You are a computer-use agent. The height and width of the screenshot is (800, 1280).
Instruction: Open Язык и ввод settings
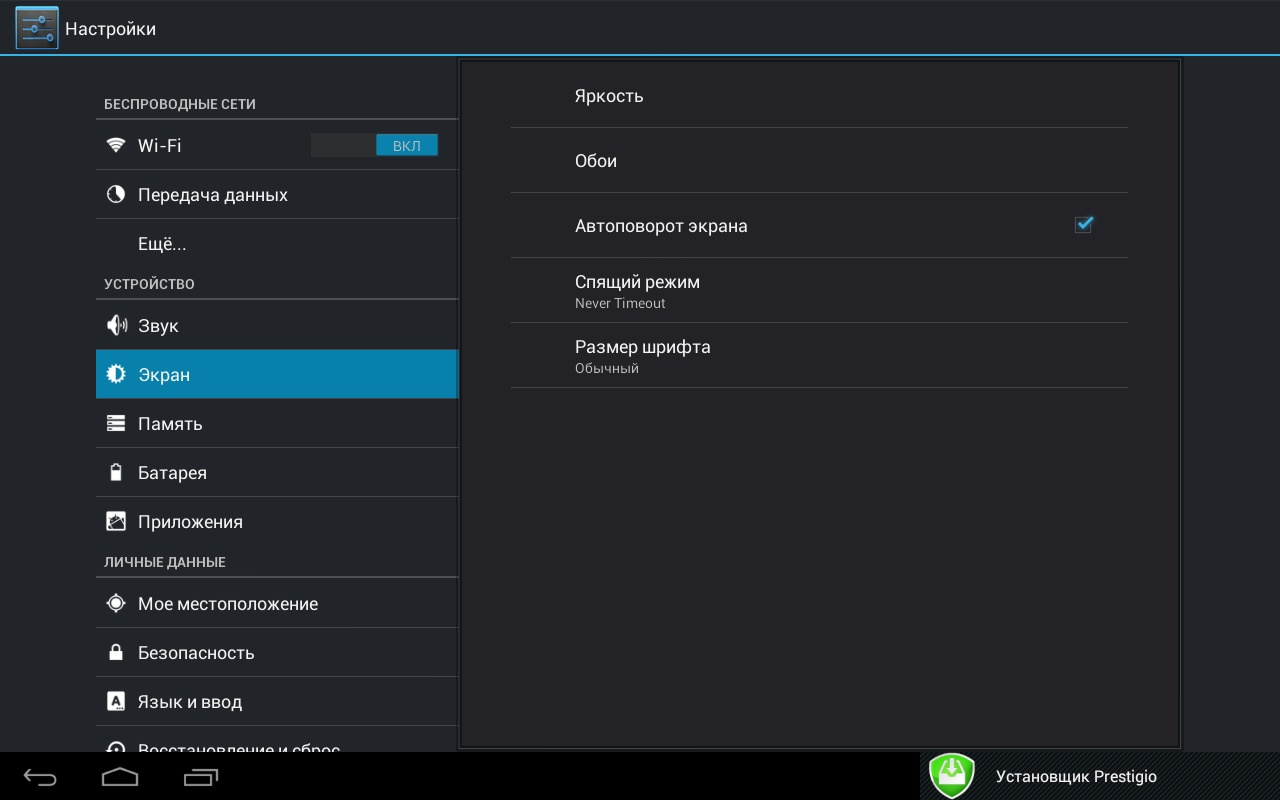click(190, 702)
